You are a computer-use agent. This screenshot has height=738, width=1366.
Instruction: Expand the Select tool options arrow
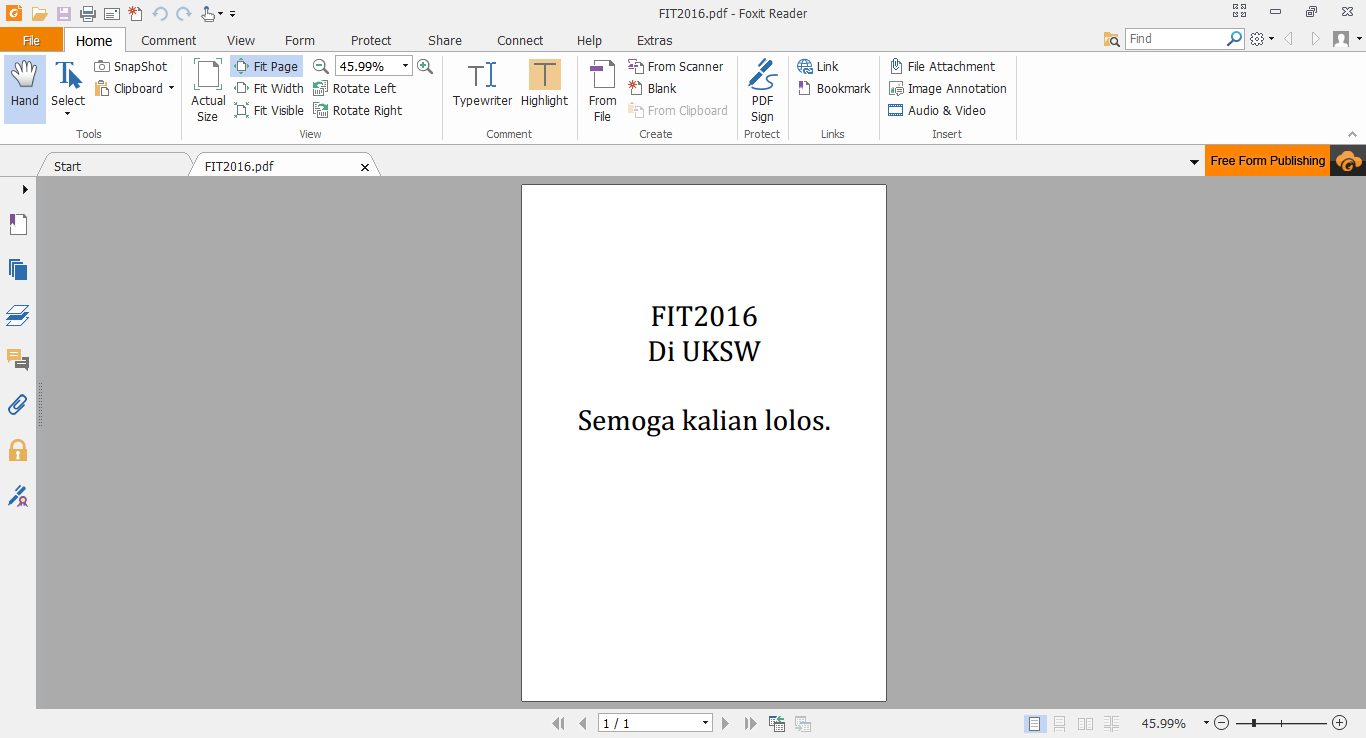tap(68, 113)
